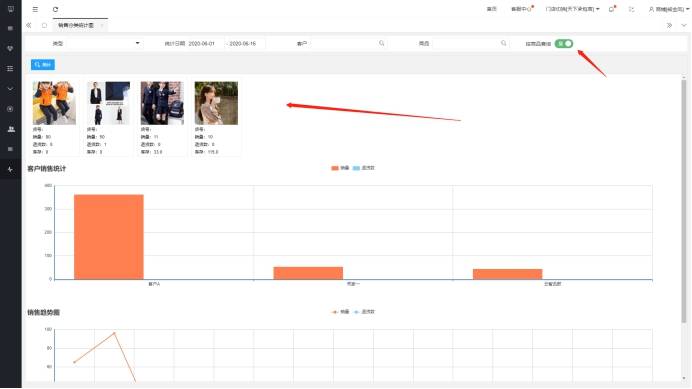Click the middle orange bar in the customer chart
Screen dimensions: 692x389
308,273
